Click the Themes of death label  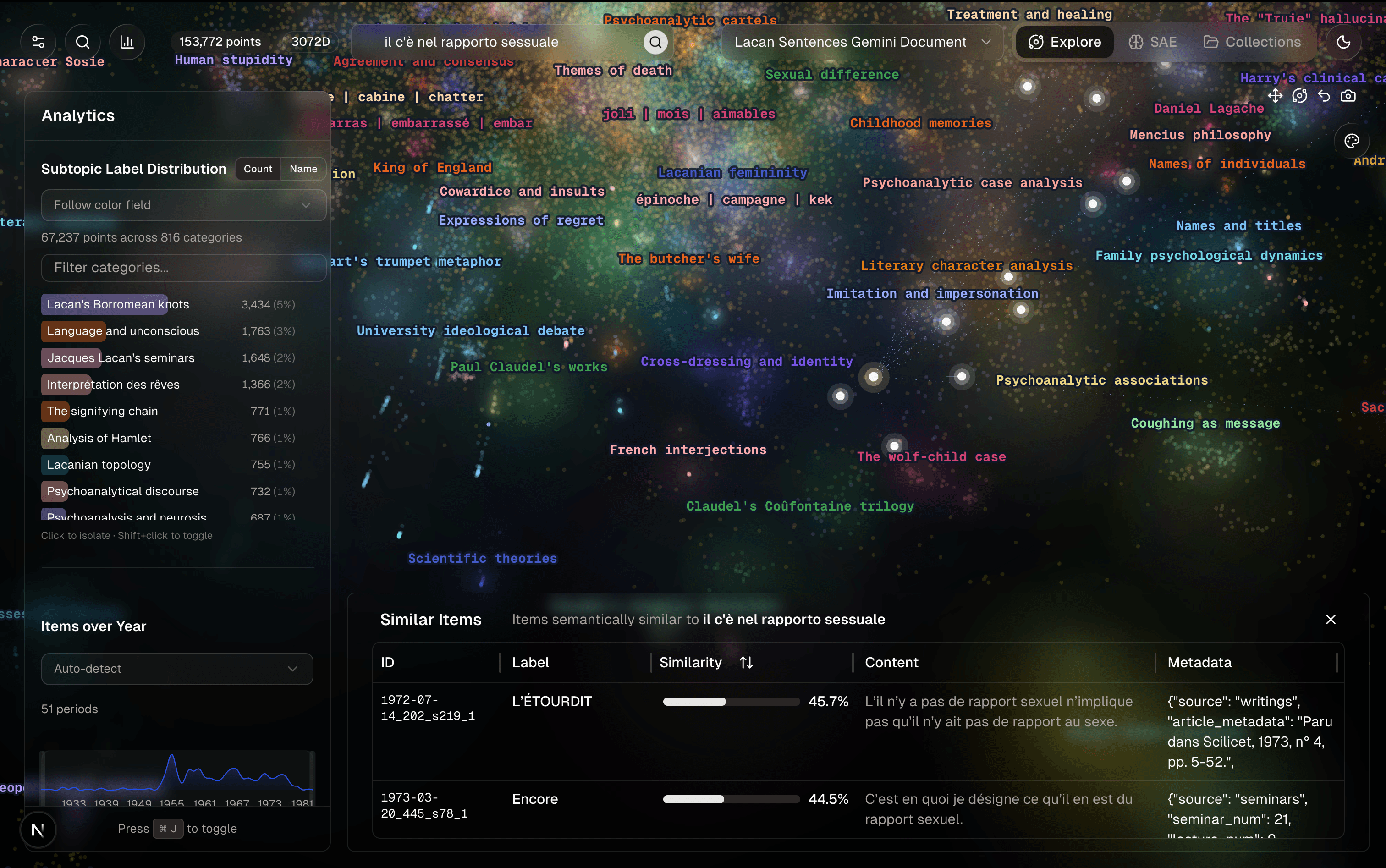click(x=613, y=71)
